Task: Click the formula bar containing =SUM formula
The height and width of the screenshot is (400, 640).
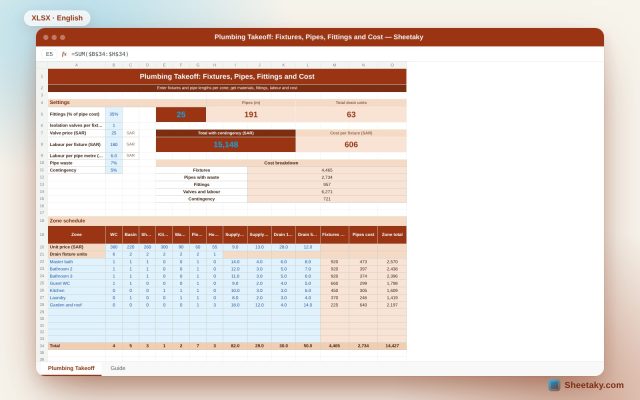Action: (x=100, y=54)
